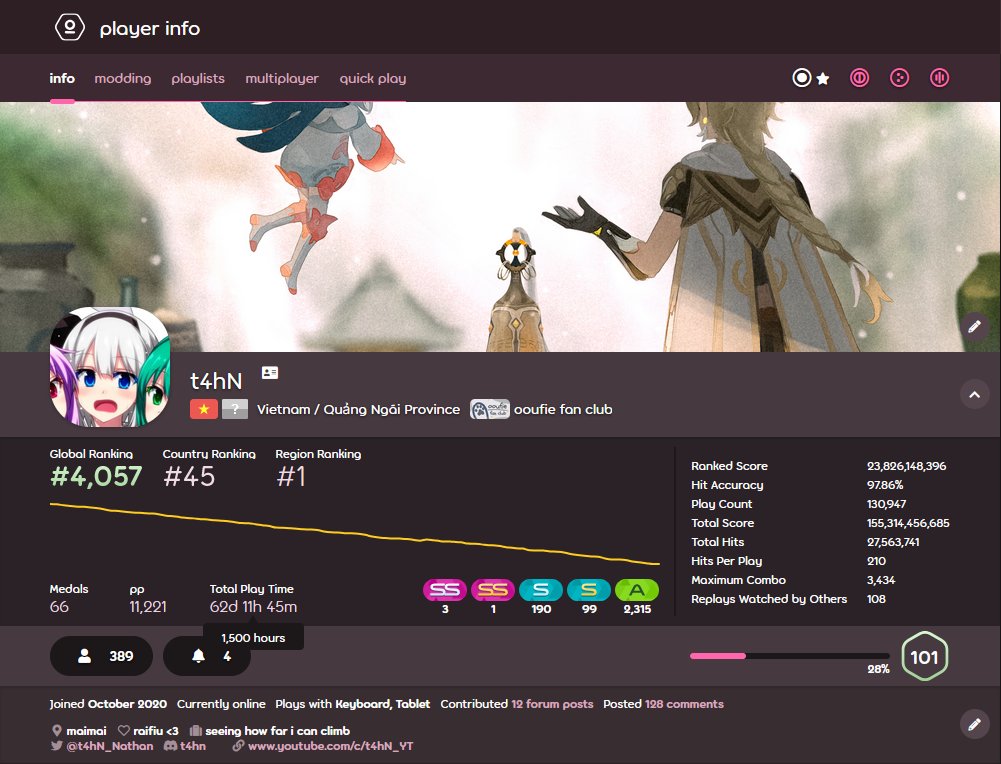Click the Maximum Combo 3,434 value
This screenshot has width=1001, height=764.
881,580
